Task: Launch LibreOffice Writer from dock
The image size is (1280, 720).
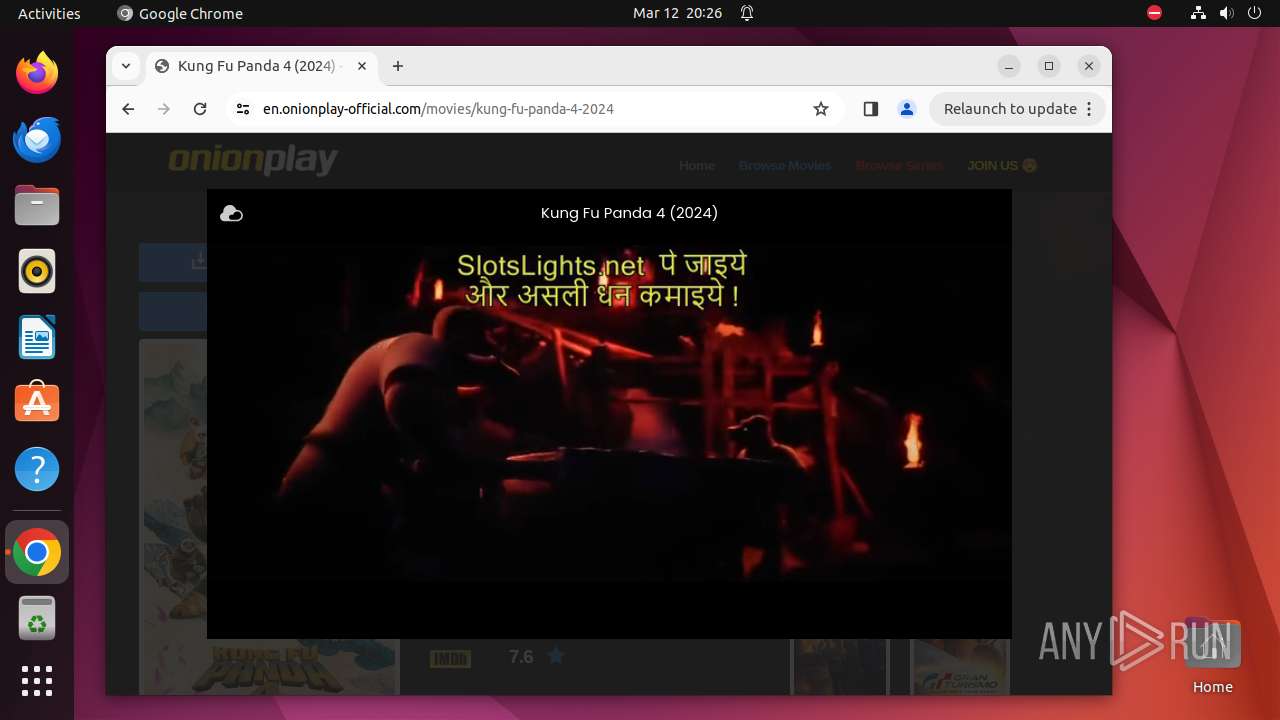Action: click(x=37, y=337)
